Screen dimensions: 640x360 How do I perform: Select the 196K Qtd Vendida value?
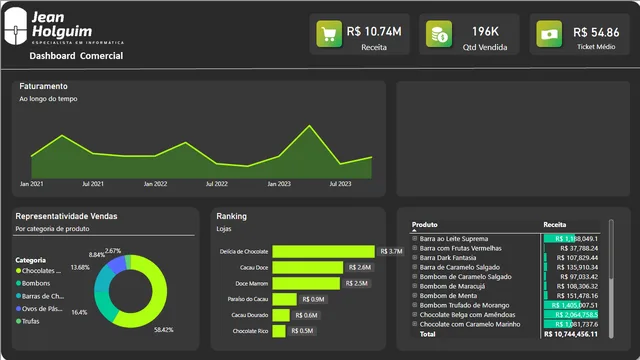coord(485,31)
